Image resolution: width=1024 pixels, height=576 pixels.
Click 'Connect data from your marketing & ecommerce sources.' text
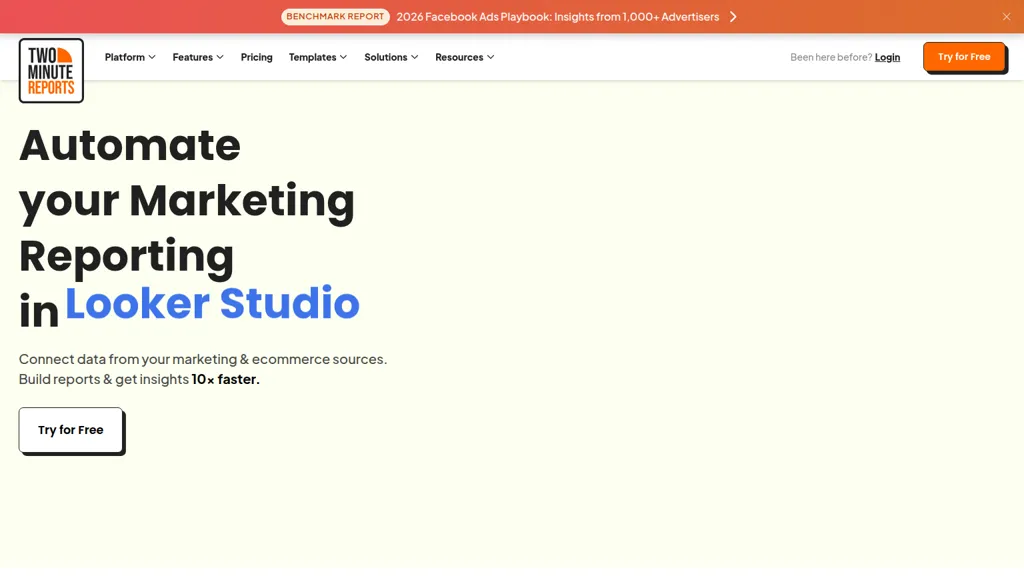click(202, 359)
